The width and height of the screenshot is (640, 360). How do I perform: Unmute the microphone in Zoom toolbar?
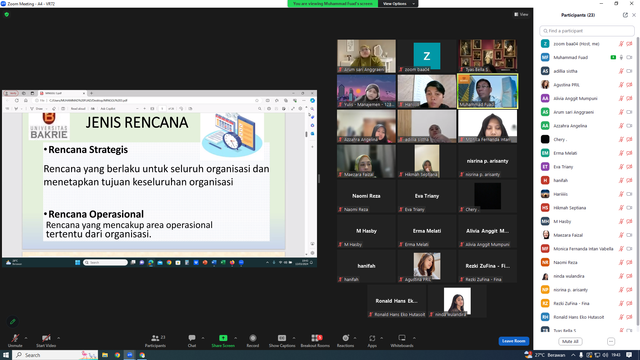[x=15, y=340]
